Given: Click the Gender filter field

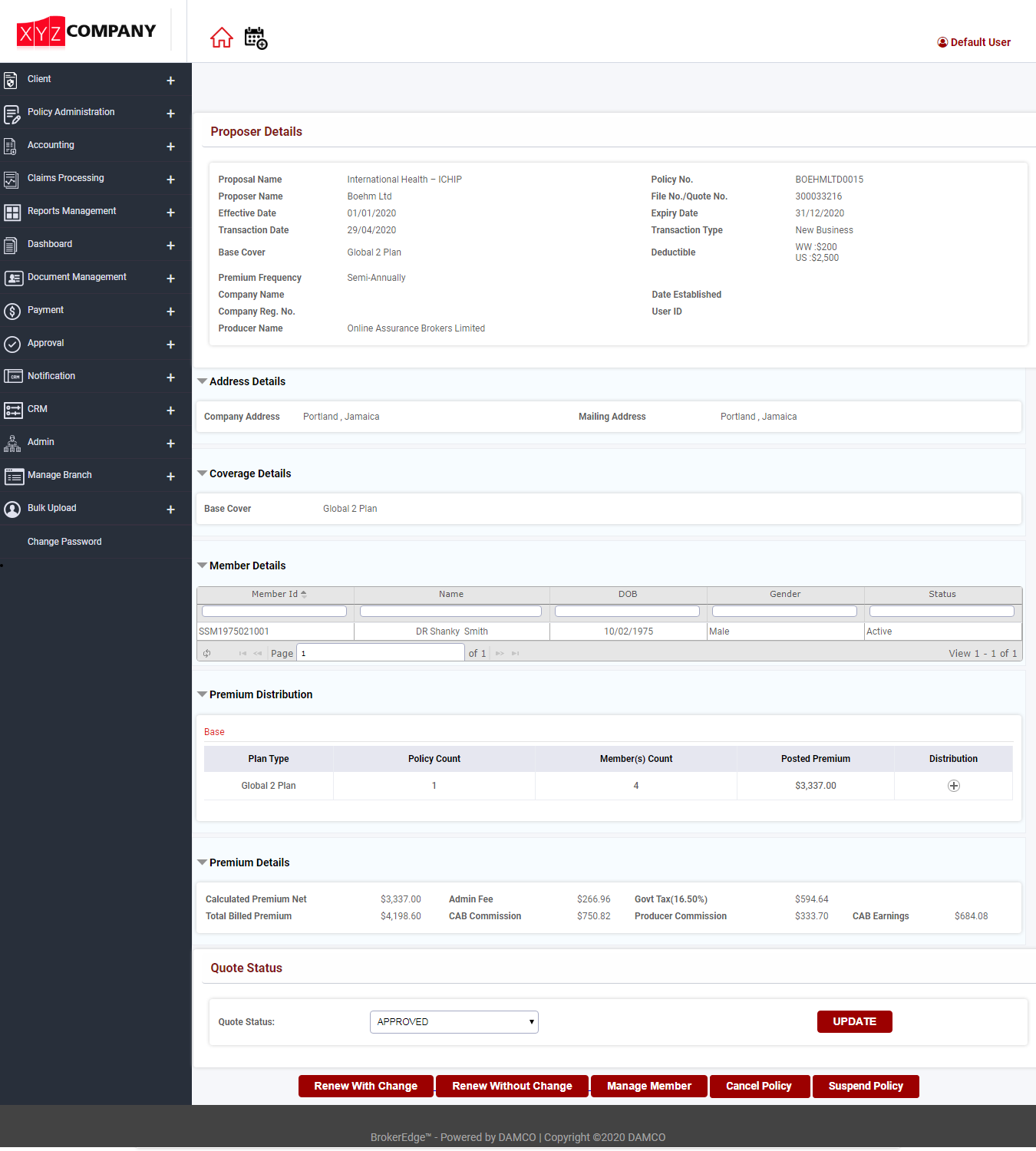Looking at the screenshot, I should coord(785,612).
